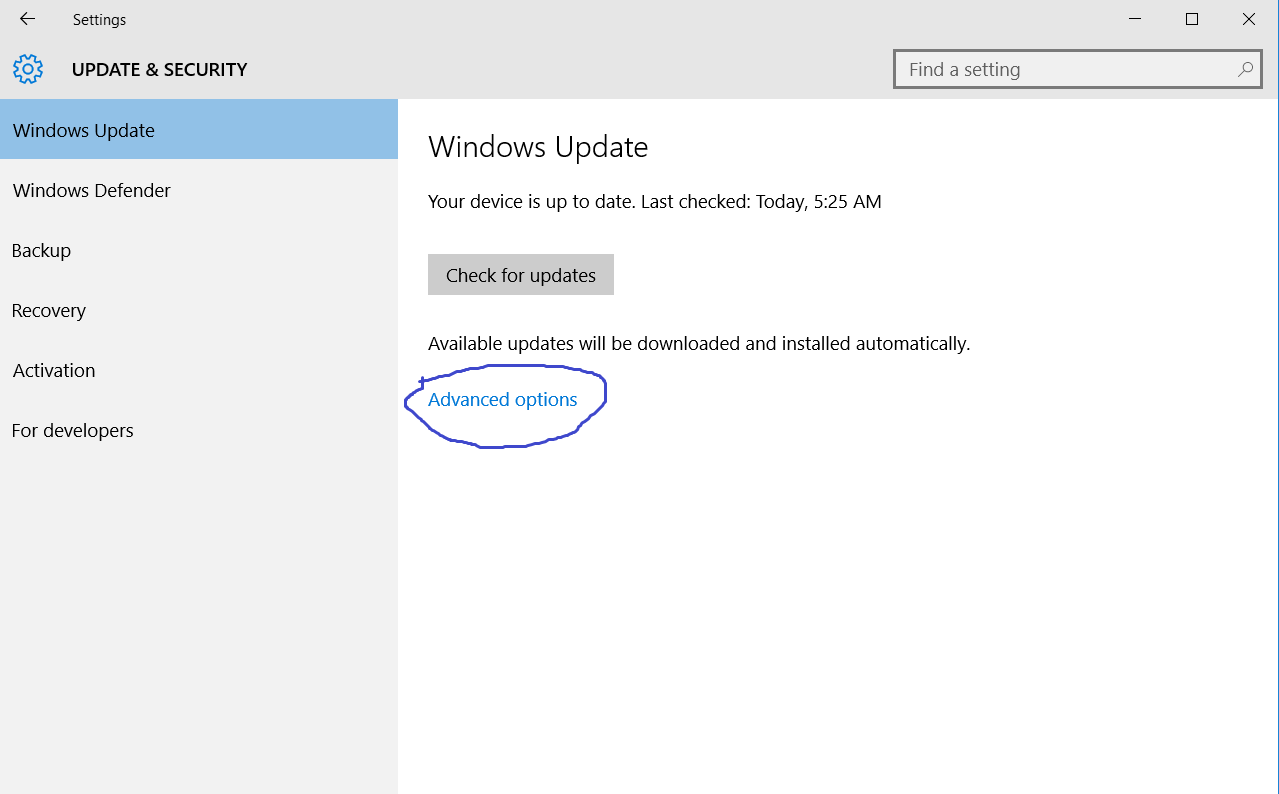Viewport: 1279px width, 794px height.
Task: Close the Settings window
Action: coord(1249,19)
